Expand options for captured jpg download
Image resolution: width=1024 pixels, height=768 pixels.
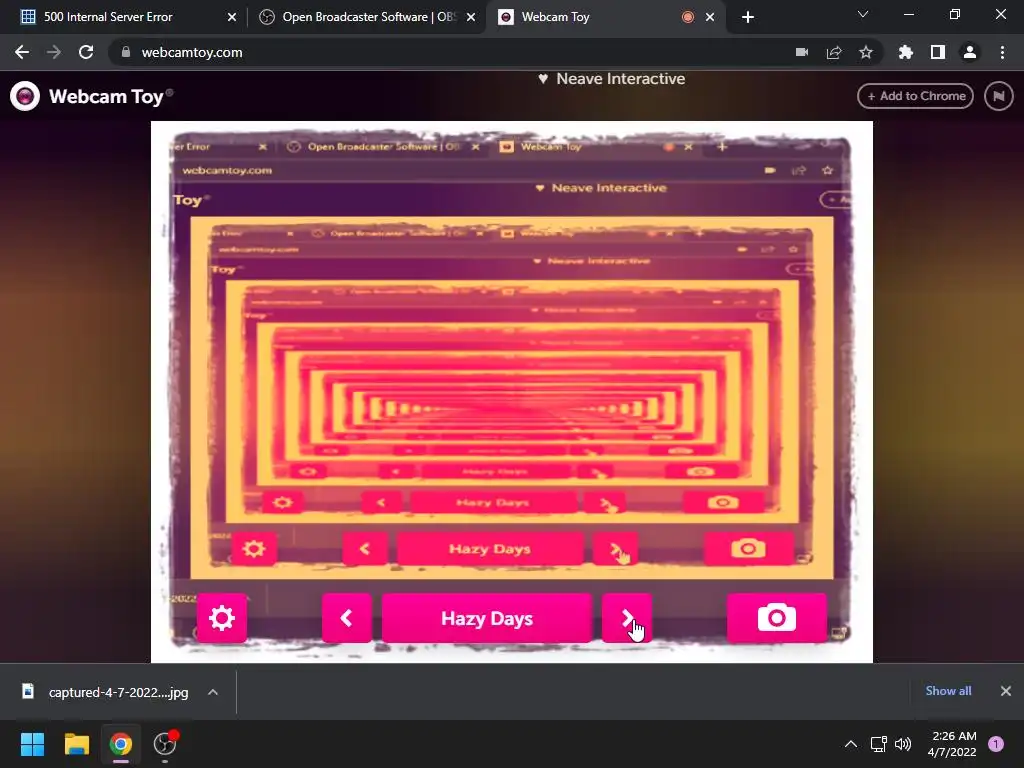point(213,692)
